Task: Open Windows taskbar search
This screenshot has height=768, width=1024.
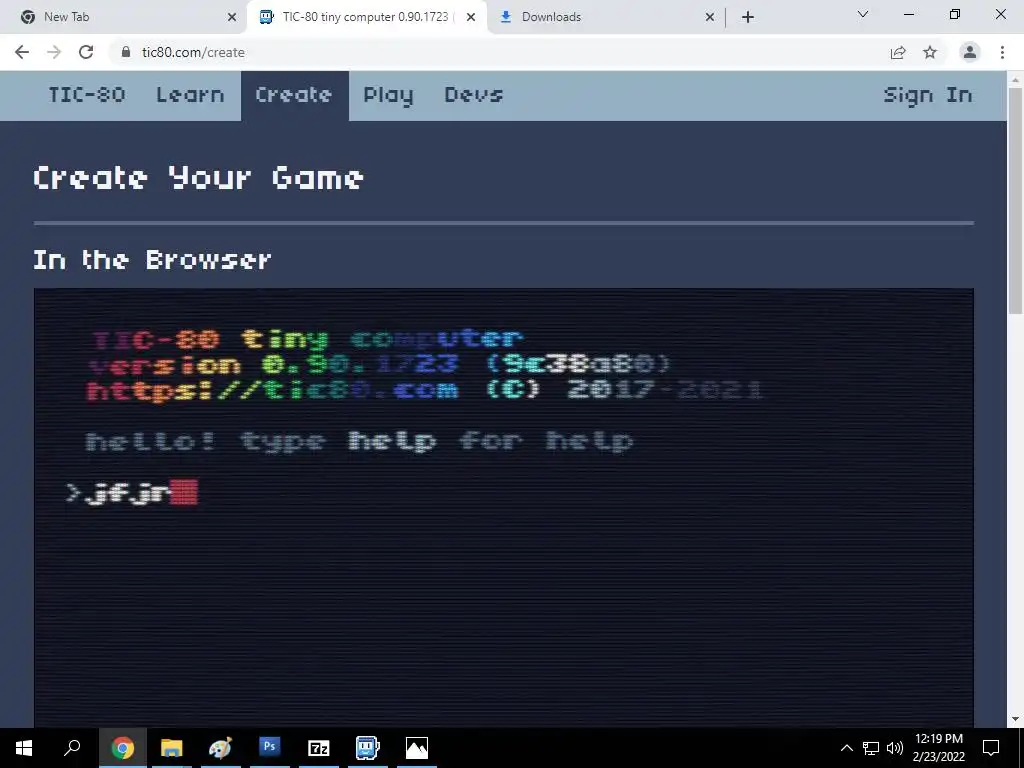Action: pyautogui.click(x=72, y=748)
